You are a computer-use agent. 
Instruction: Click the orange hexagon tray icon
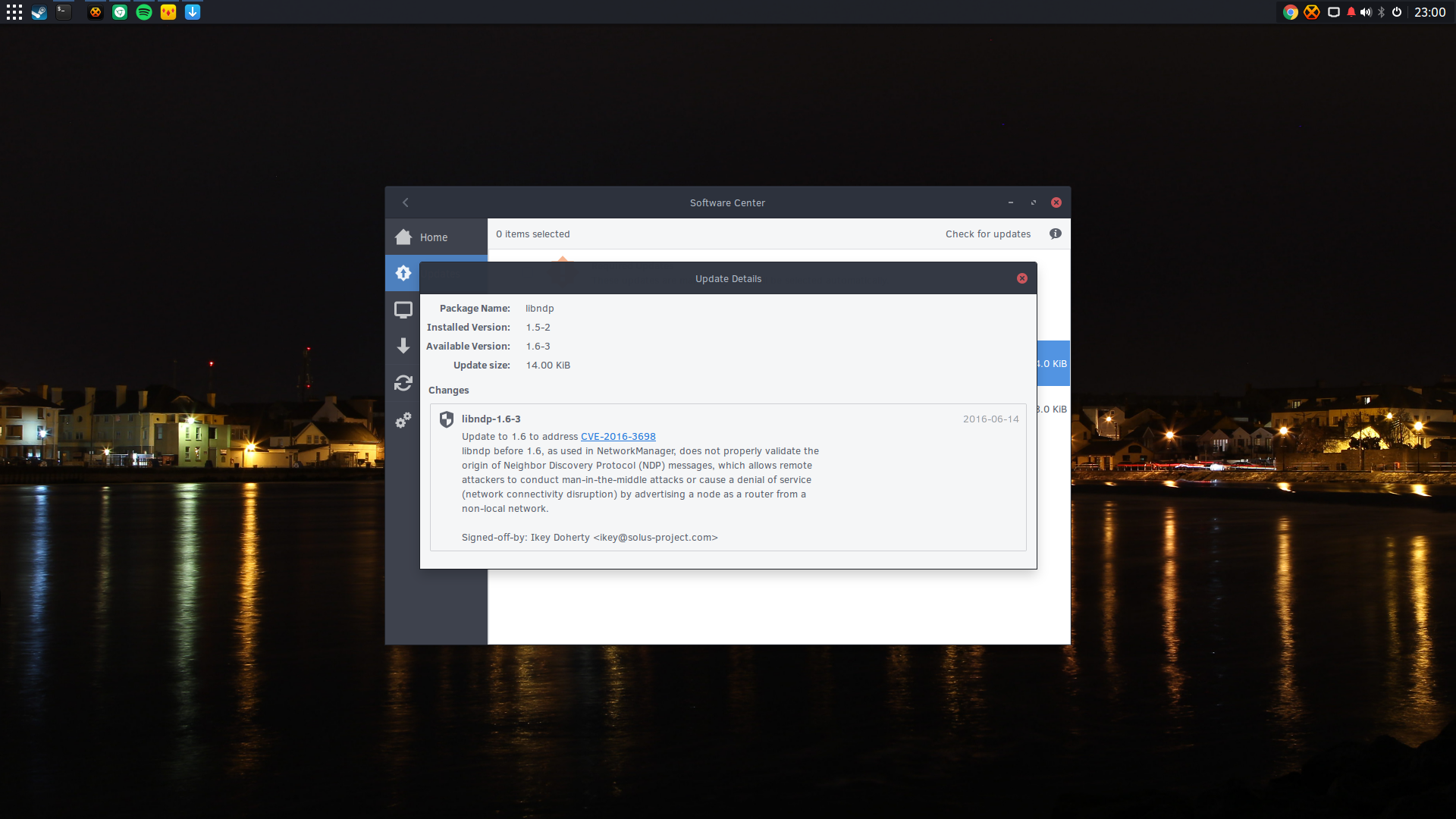click(x=1312, y=12)
